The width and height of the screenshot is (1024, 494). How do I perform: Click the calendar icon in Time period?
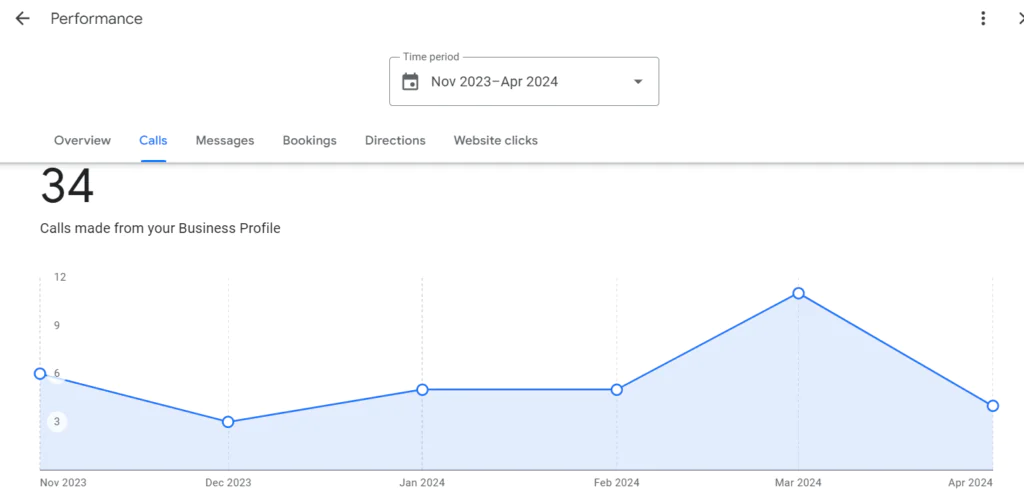click(410, 82)
